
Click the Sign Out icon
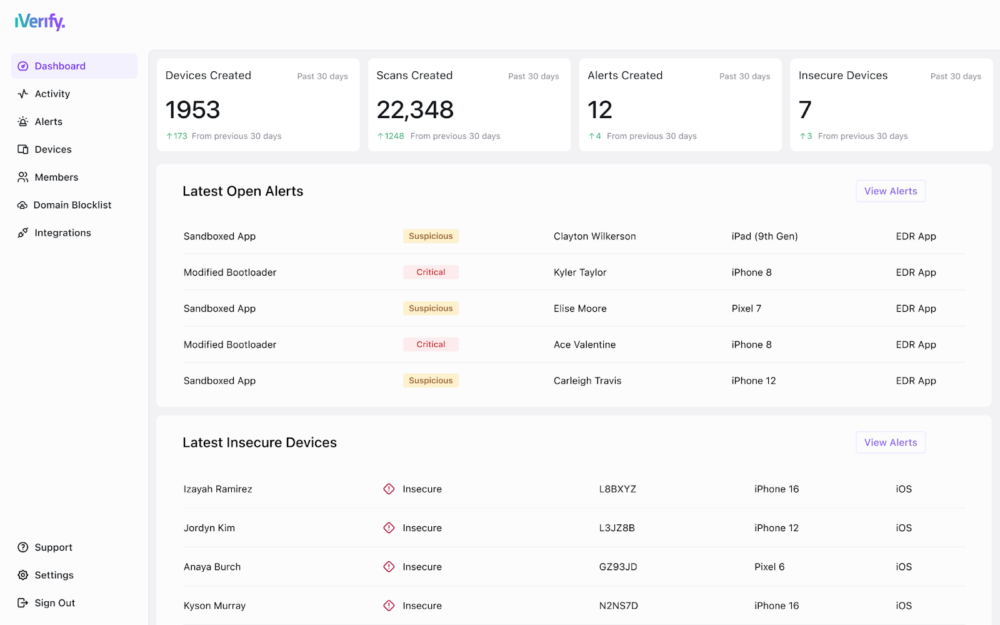click(23, 603)
